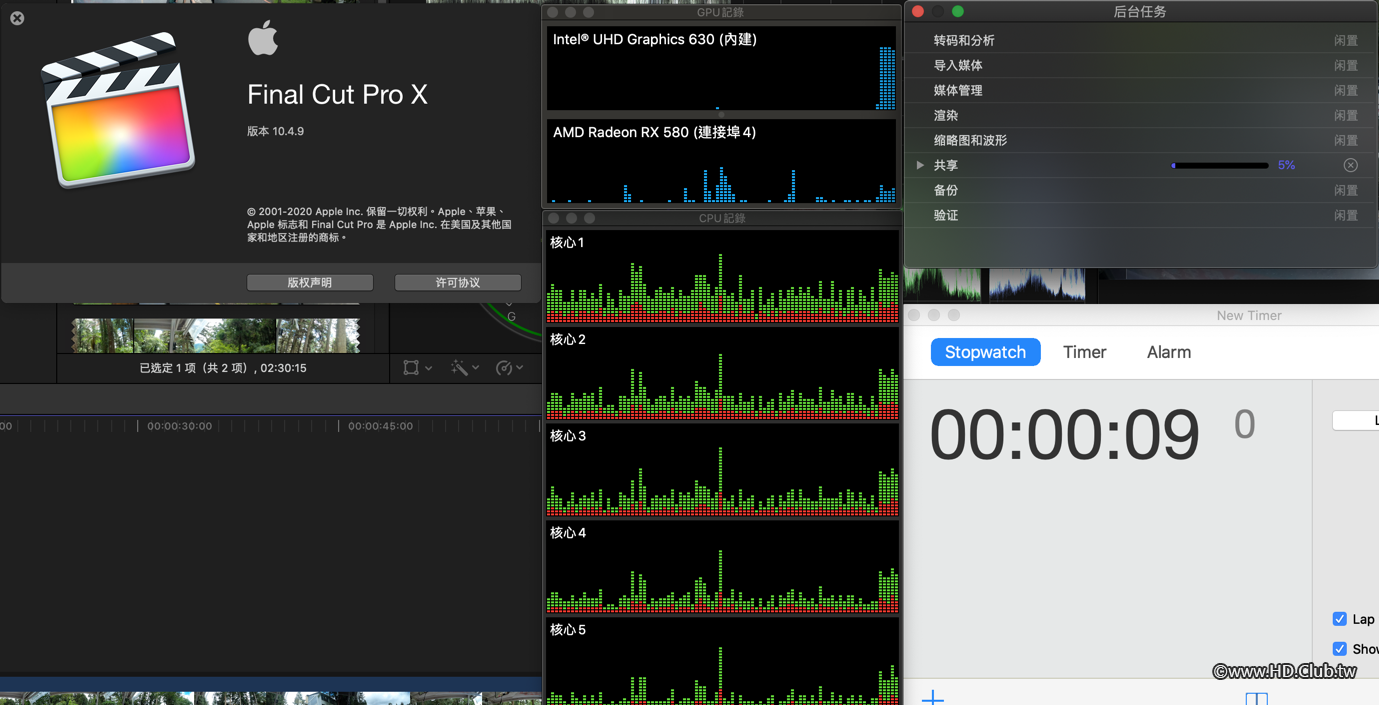Screen dimensions: 1379x705
Task: Expand the 共享 row disclosure triangle
Action: point(920,165)
